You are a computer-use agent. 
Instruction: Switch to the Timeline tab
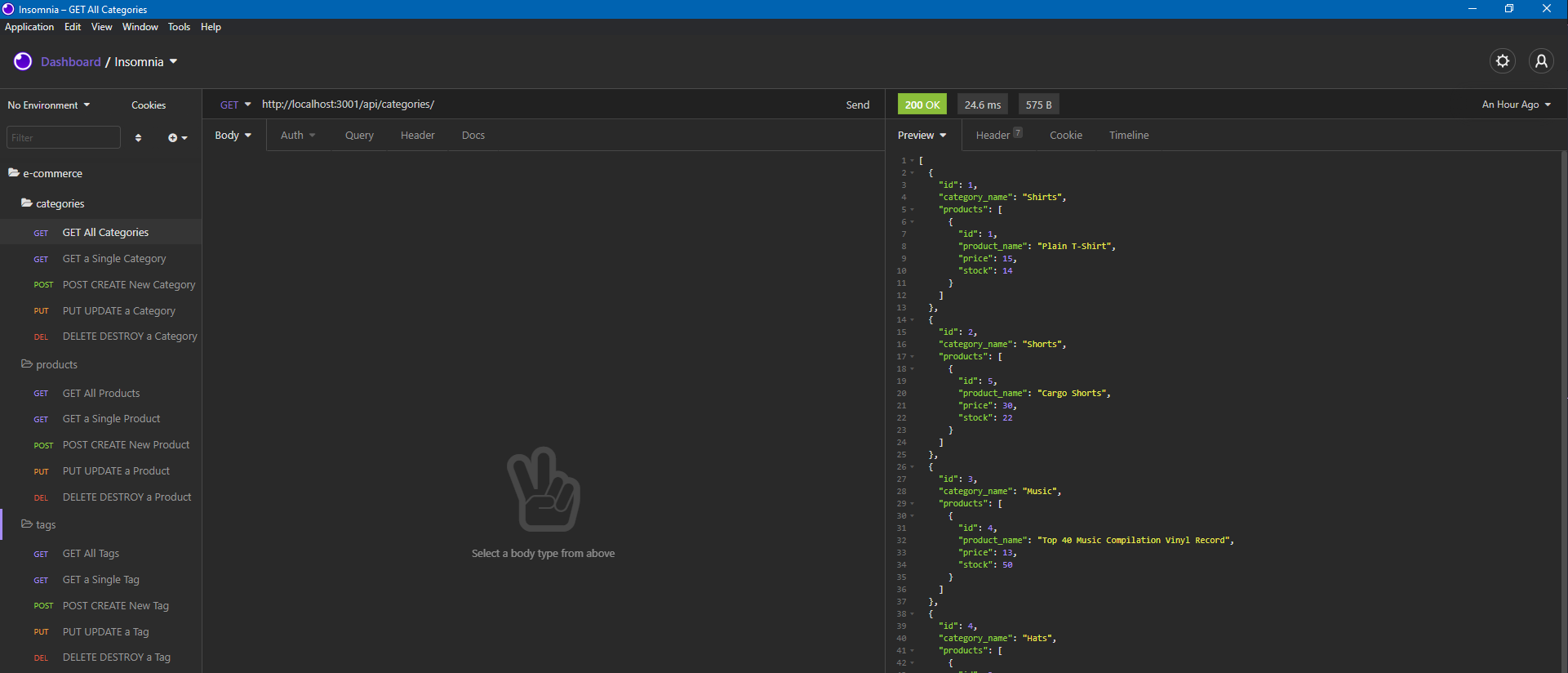point(1129,136)
